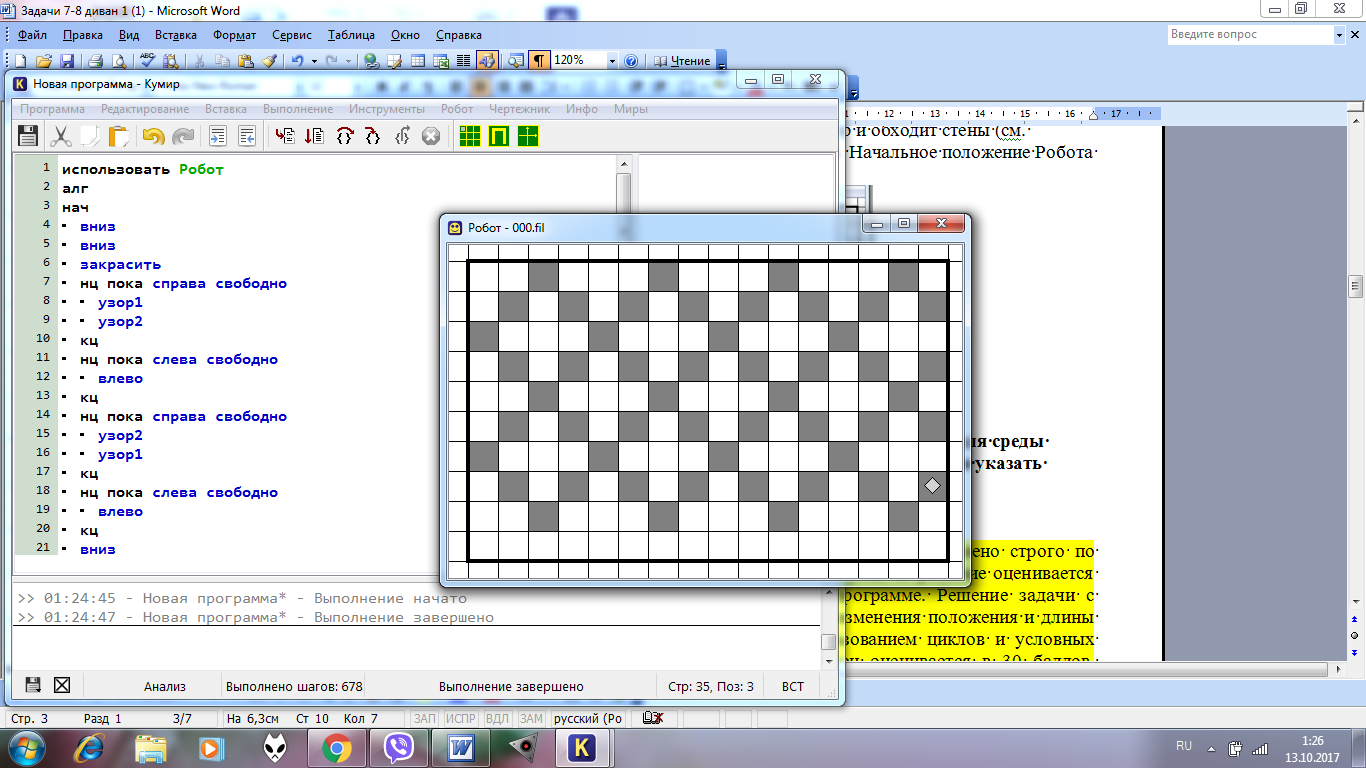Click the Анализ status bar section in Kumir
Viewport: 1366px width, 768px height.
click(164, 686)
